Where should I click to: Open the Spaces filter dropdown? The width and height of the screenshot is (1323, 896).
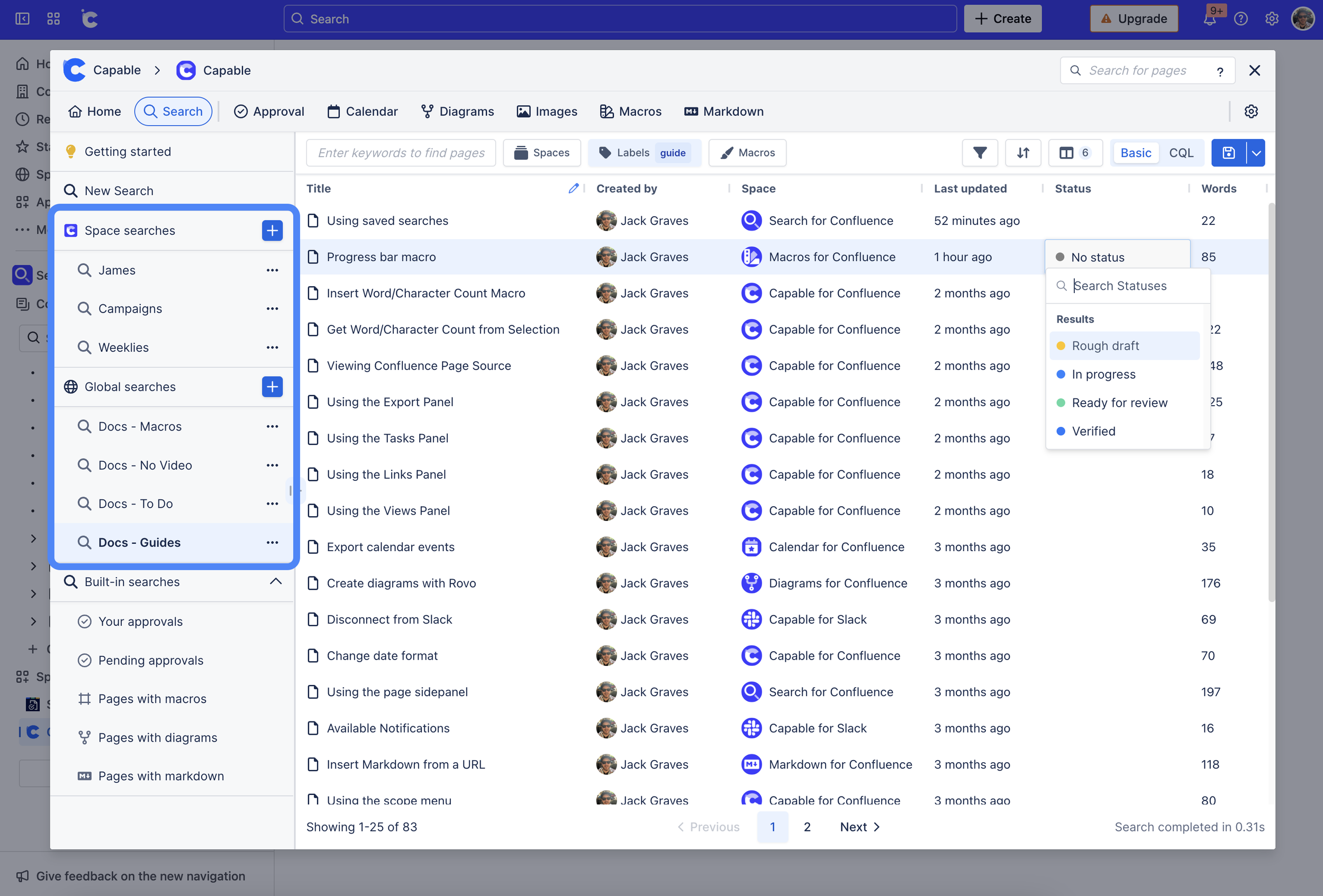[x=542, y=152]
